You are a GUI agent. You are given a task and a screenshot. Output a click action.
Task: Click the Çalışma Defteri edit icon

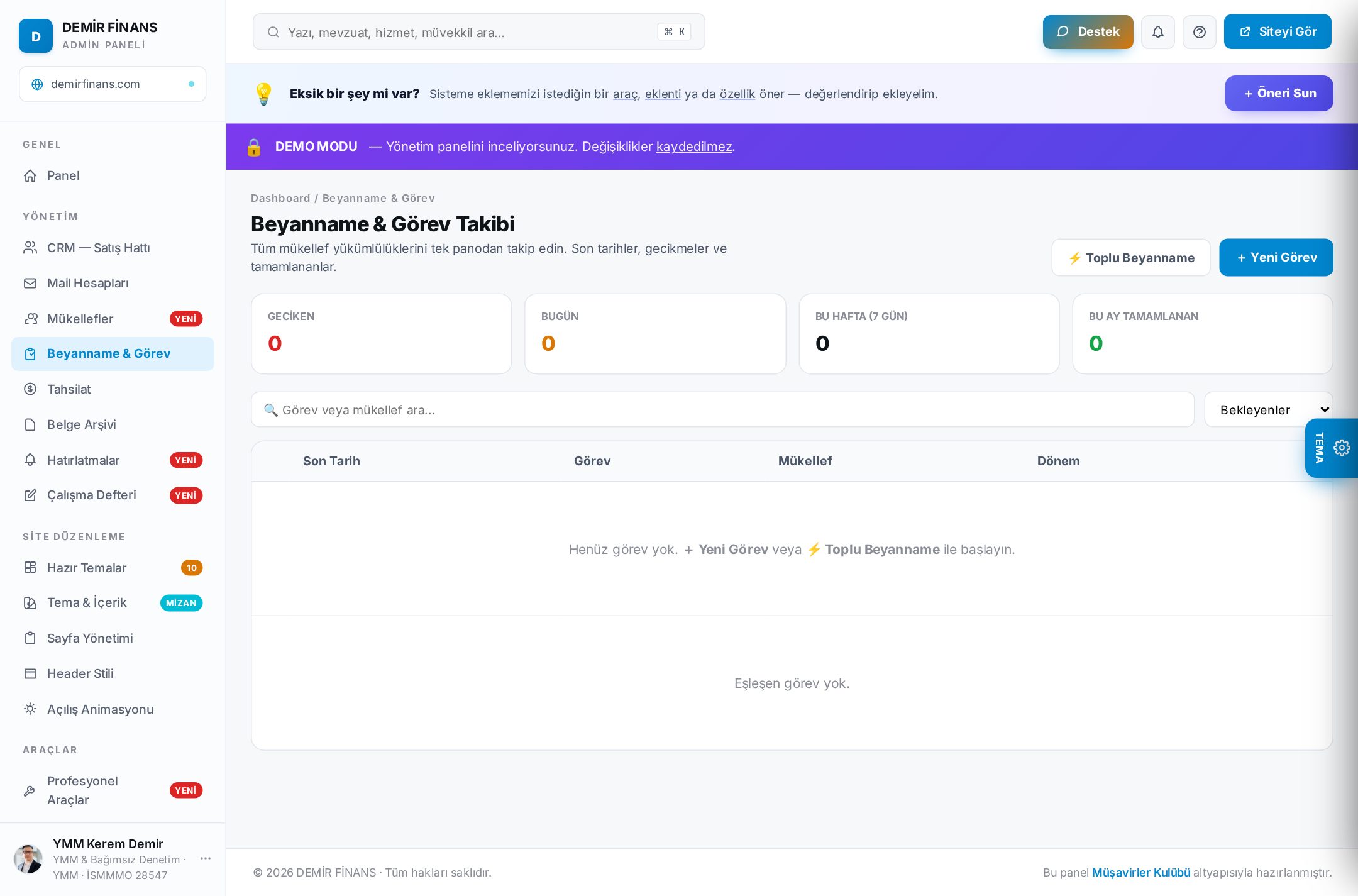(x=30, y=495)
